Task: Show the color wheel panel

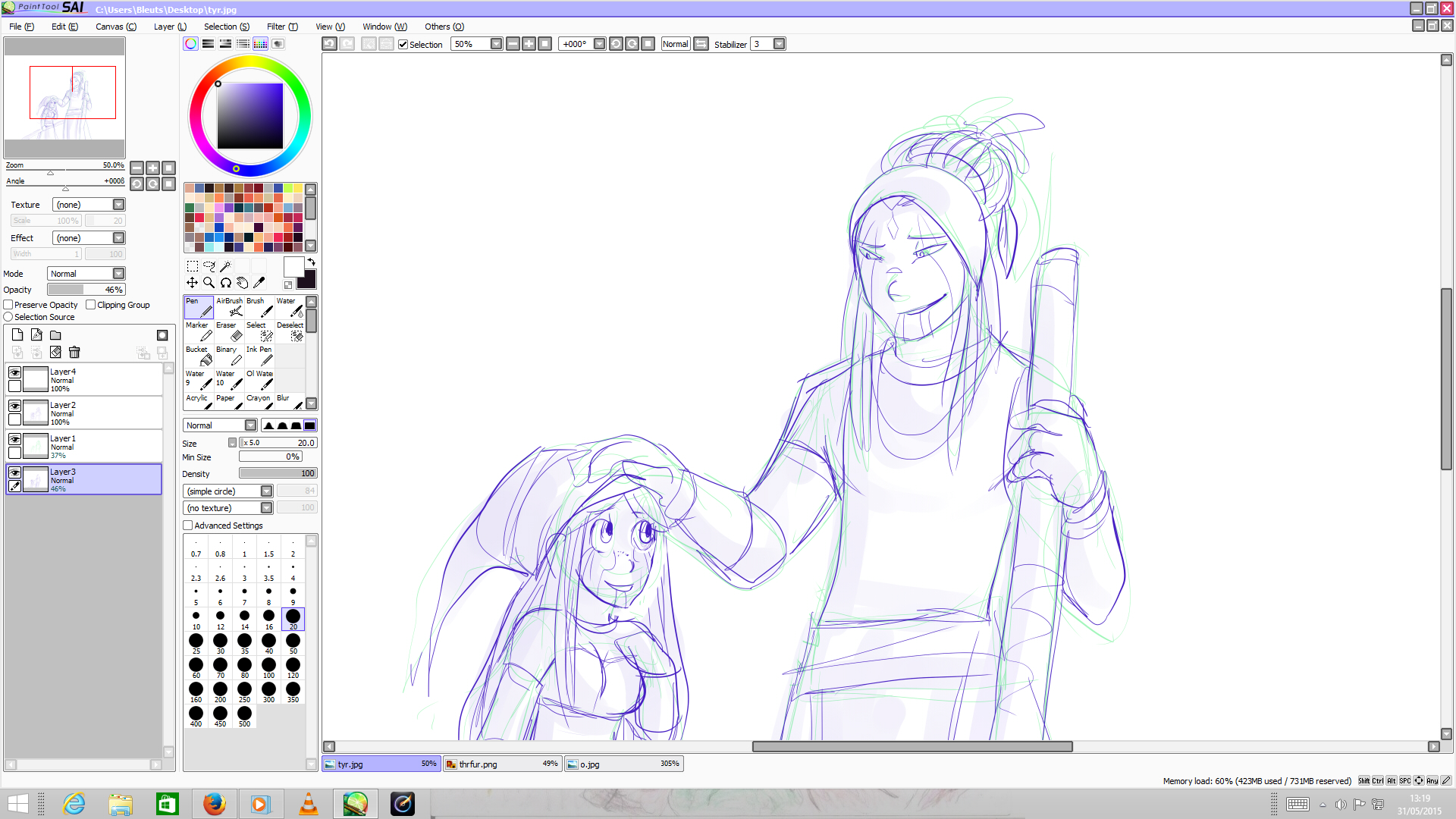Action: (191, 44)
